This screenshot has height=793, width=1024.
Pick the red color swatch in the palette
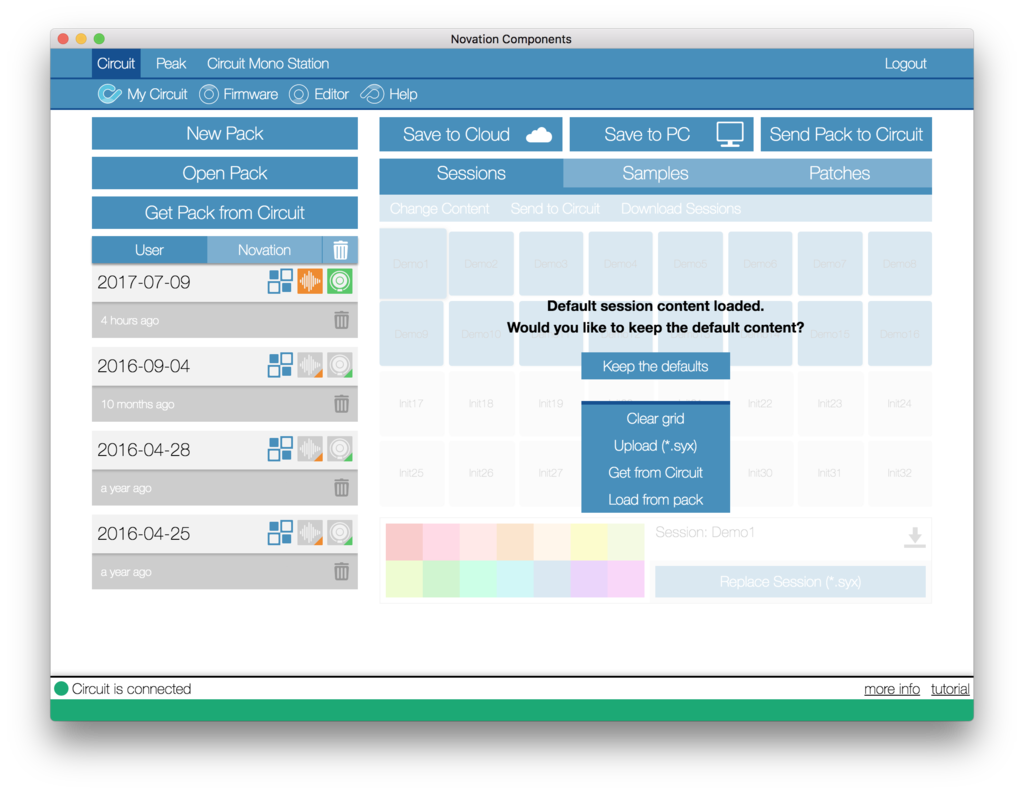point(404,542)
